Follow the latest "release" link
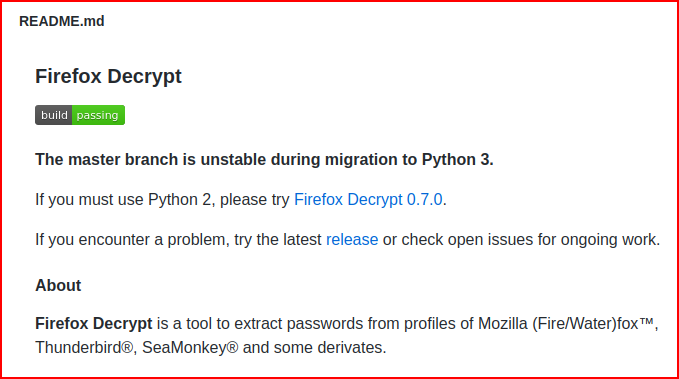The height and width of the screenshot is (379, 679). 352,240
